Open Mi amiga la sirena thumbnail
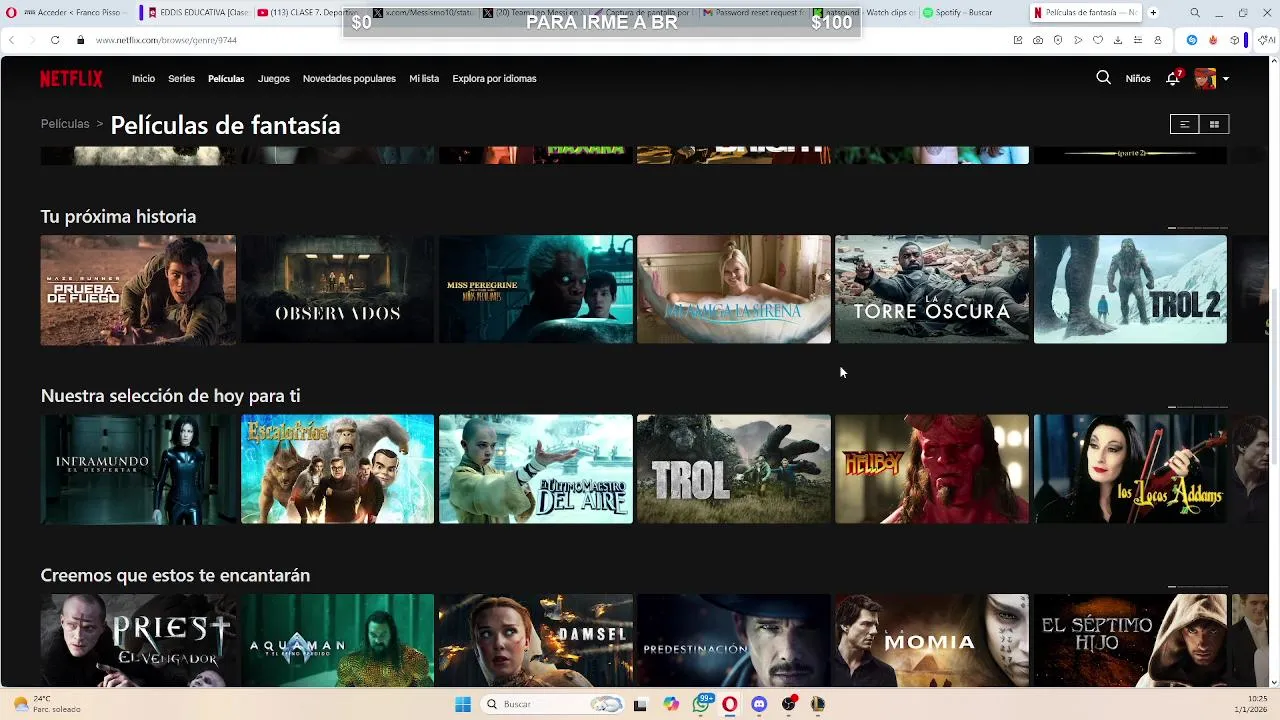Image resolution: width=1280 pixels, height=720 pixels. [x=734, y=290]
